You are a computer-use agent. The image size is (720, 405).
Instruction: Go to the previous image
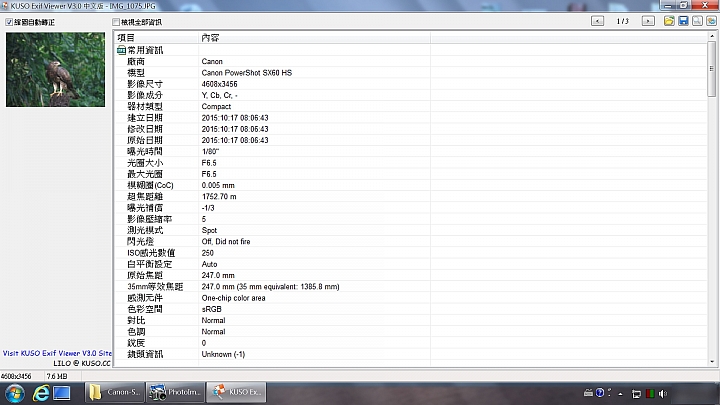tap(597, 21)
